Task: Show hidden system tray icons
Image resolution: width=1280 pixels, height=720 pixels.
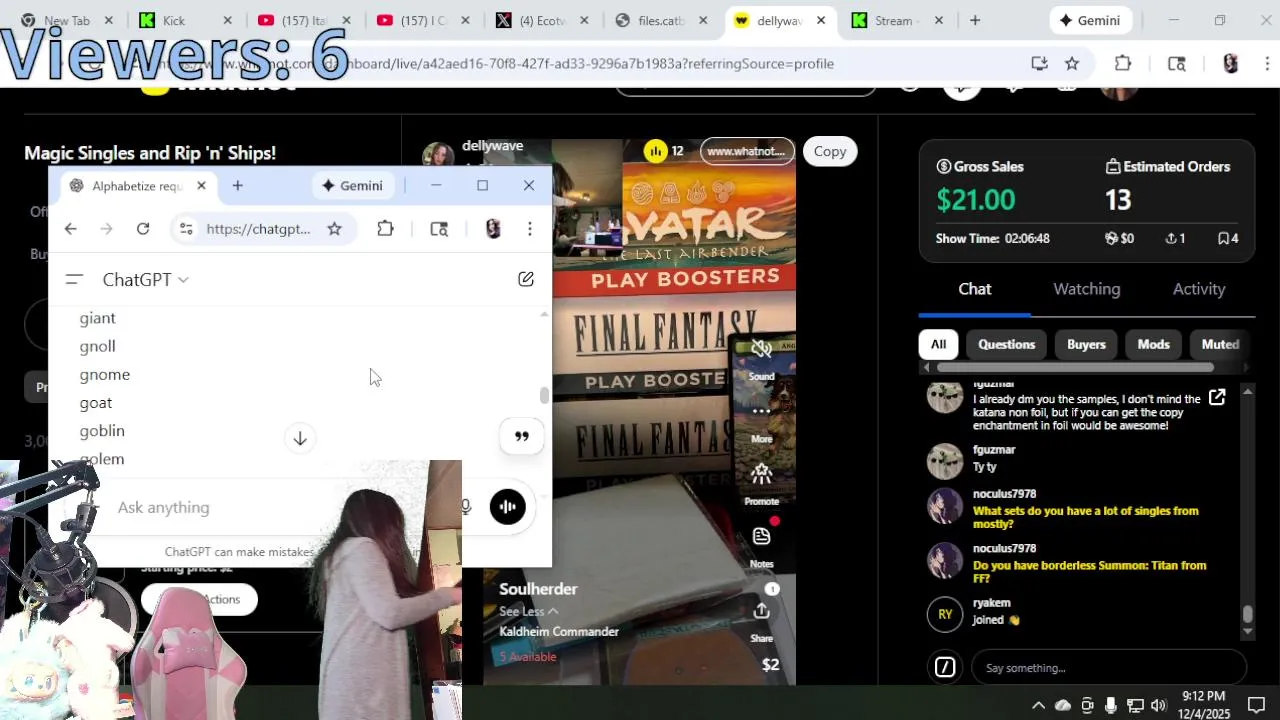Action: click(x=1038, y=705)
